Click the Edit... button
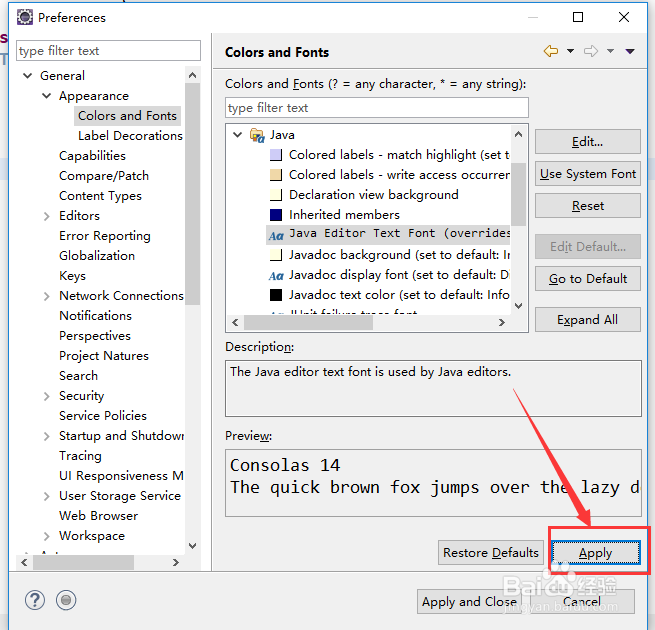This screenshot has height=630, width=655. (x=587, y=142)
